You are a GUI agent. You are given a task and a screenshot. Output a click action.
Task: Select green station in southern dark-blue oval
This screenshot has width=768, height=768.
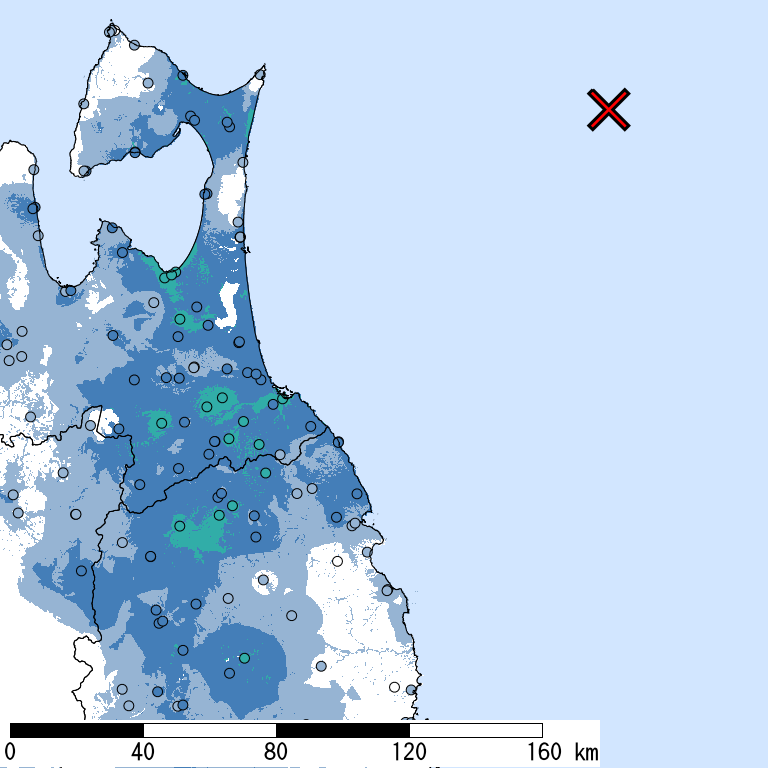pyautogui.click(x=244, y=658)
